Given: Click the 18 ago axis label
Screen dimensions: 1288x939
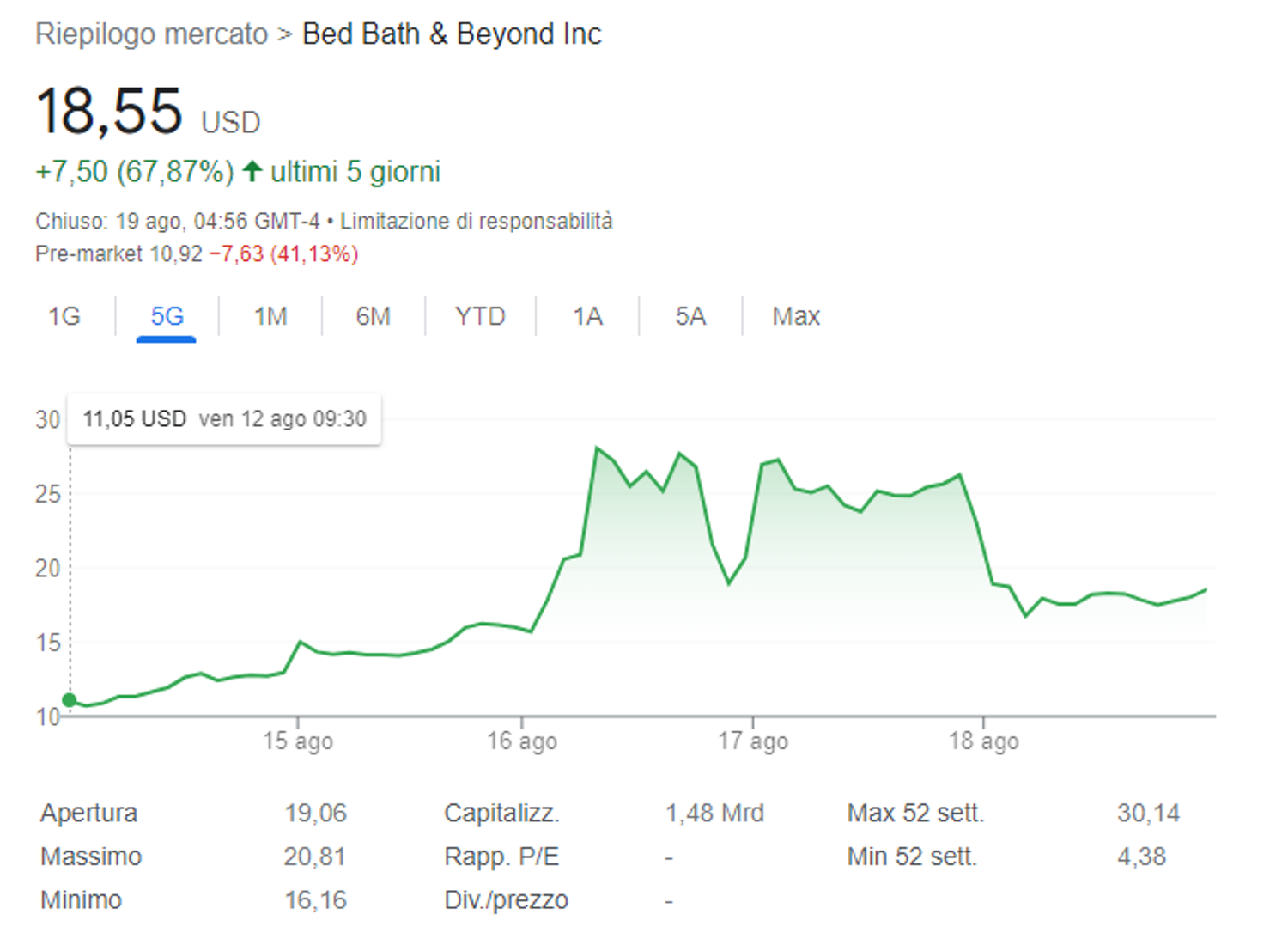Looking at the screenshot, I should coord(984,741).
